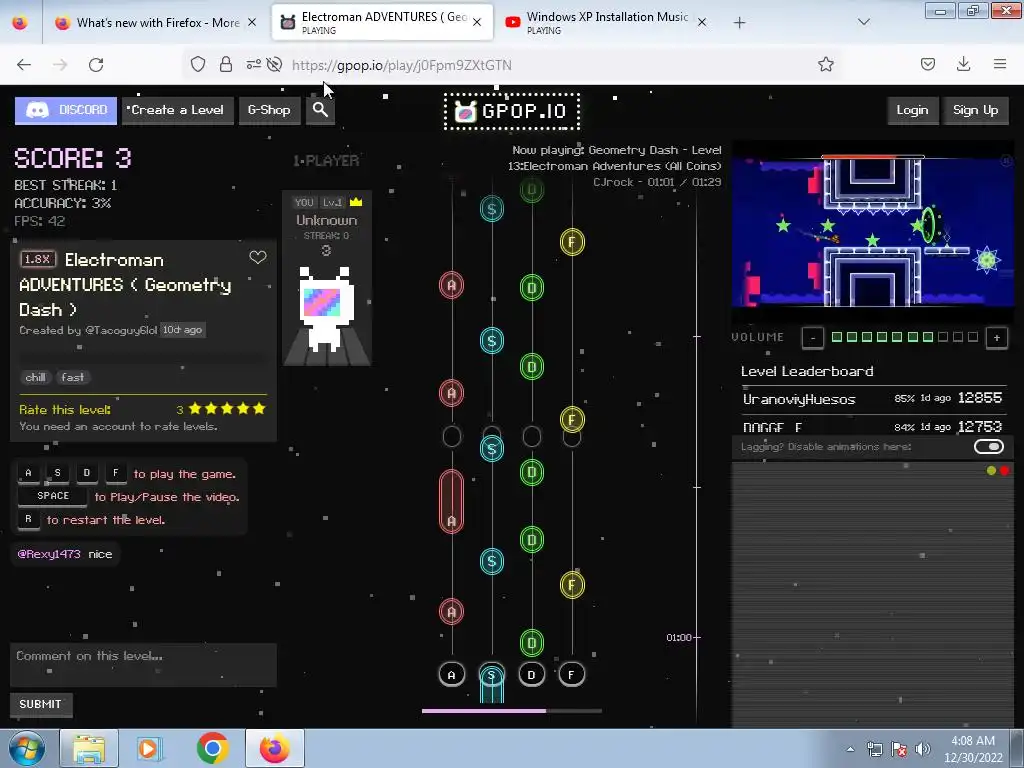Click the autoplay blocked icon in address bar

275,64
